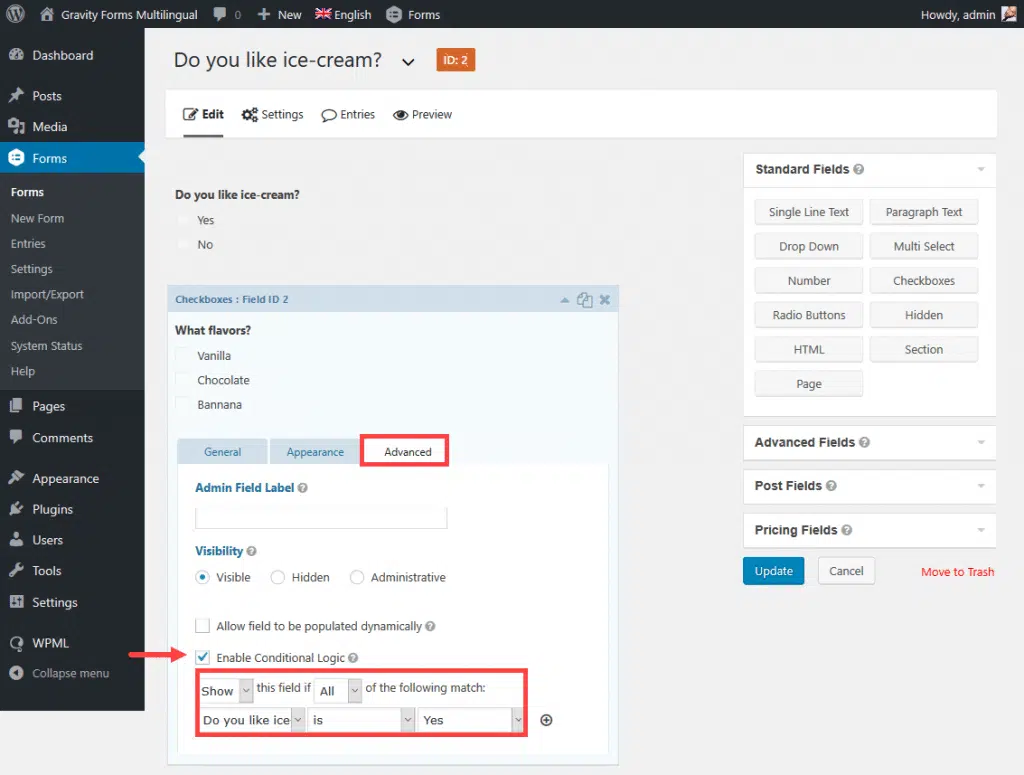Click the Dashboard gauge icon
The image size is (1024, 775).
(16, 55)
